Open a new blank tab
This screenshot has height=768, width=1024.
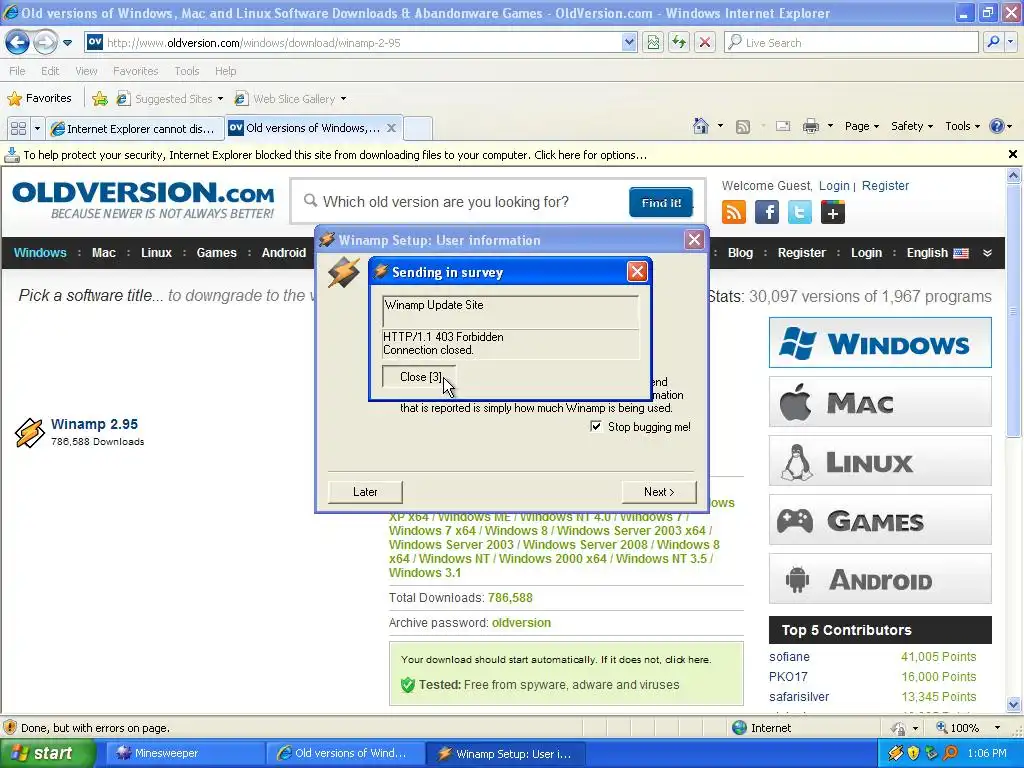418,128
